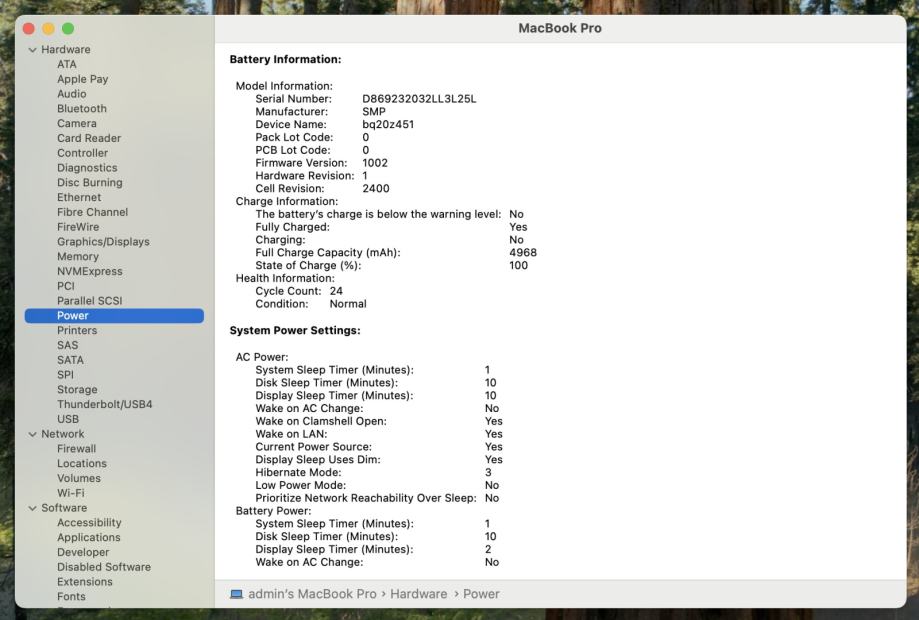The height and width of the screenshot is (620, 919).
Task: Click Cell Revision value 2400
Action: [x=376, y=189]
